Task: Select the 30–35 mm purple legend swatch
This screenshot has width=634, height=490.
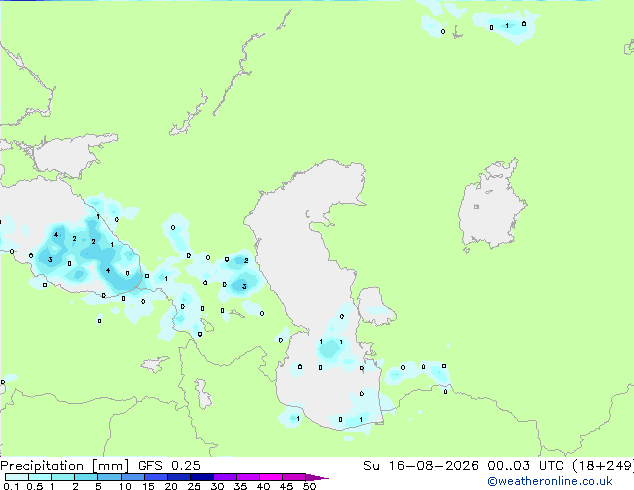Action: (224, 477)
